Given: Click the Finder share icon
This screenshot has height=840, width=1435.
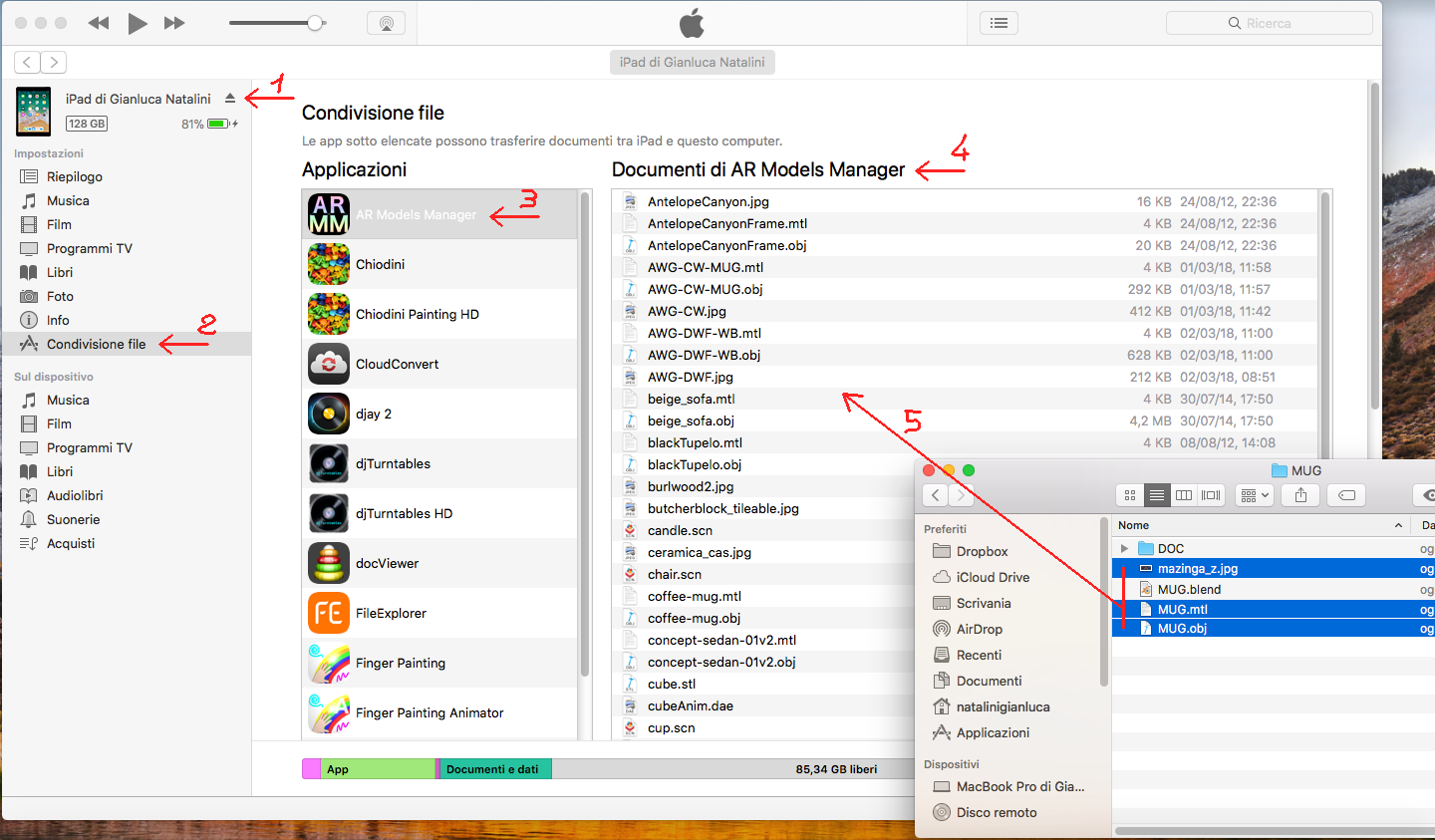Looking at the screenshot, I should (x=1300, y=495).
